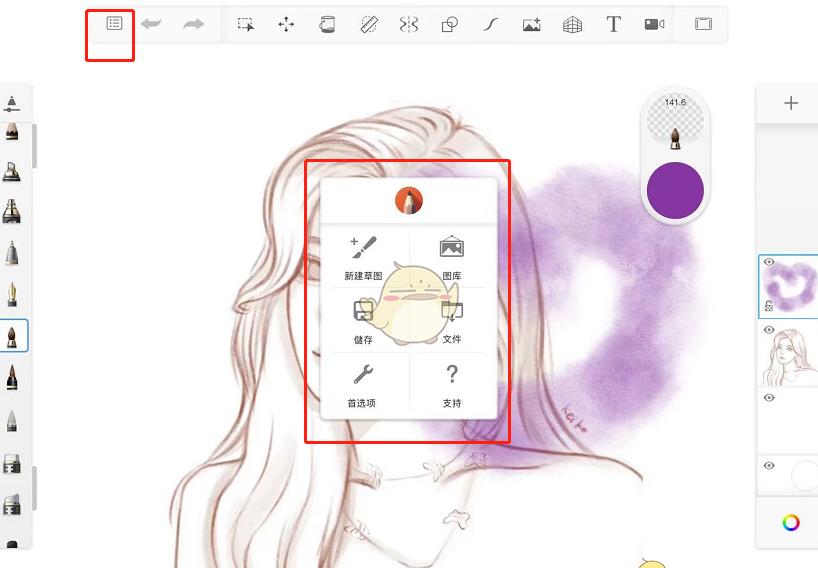The image size is (818, 568).
Task: Click the Import Image icon
Action: click(x=532, y=24)
